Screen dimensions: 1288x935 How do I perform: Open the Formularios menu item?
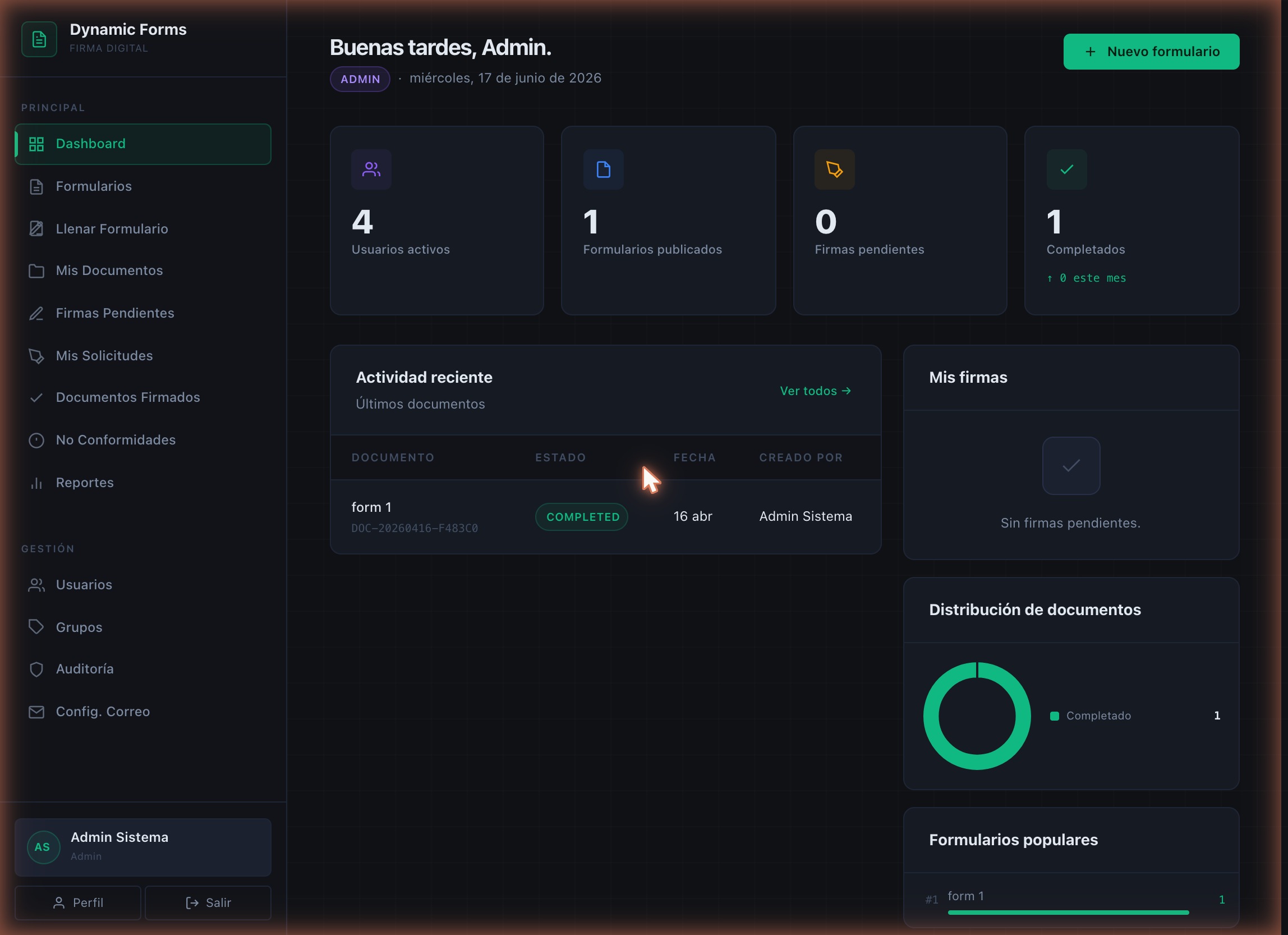[x=142, y=186]
